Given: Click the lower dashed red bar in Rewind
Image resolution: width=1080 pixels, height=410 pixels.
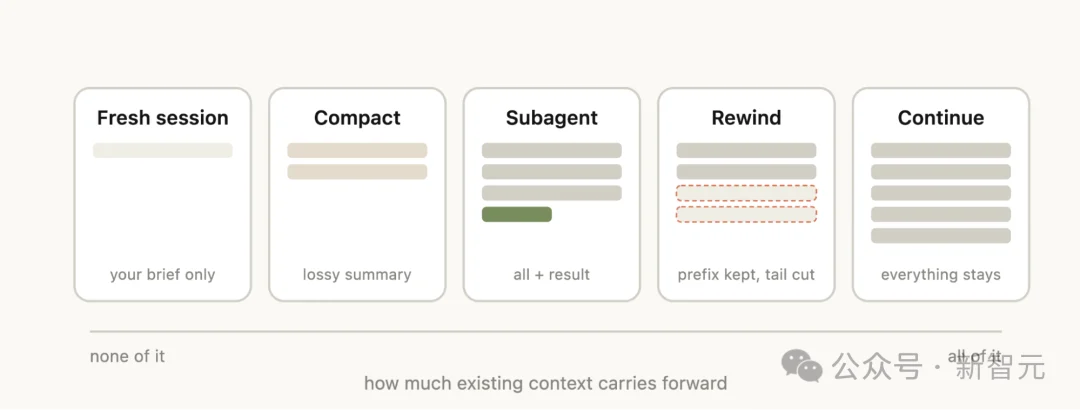Looking at the screenshot, I should (746, 214).
